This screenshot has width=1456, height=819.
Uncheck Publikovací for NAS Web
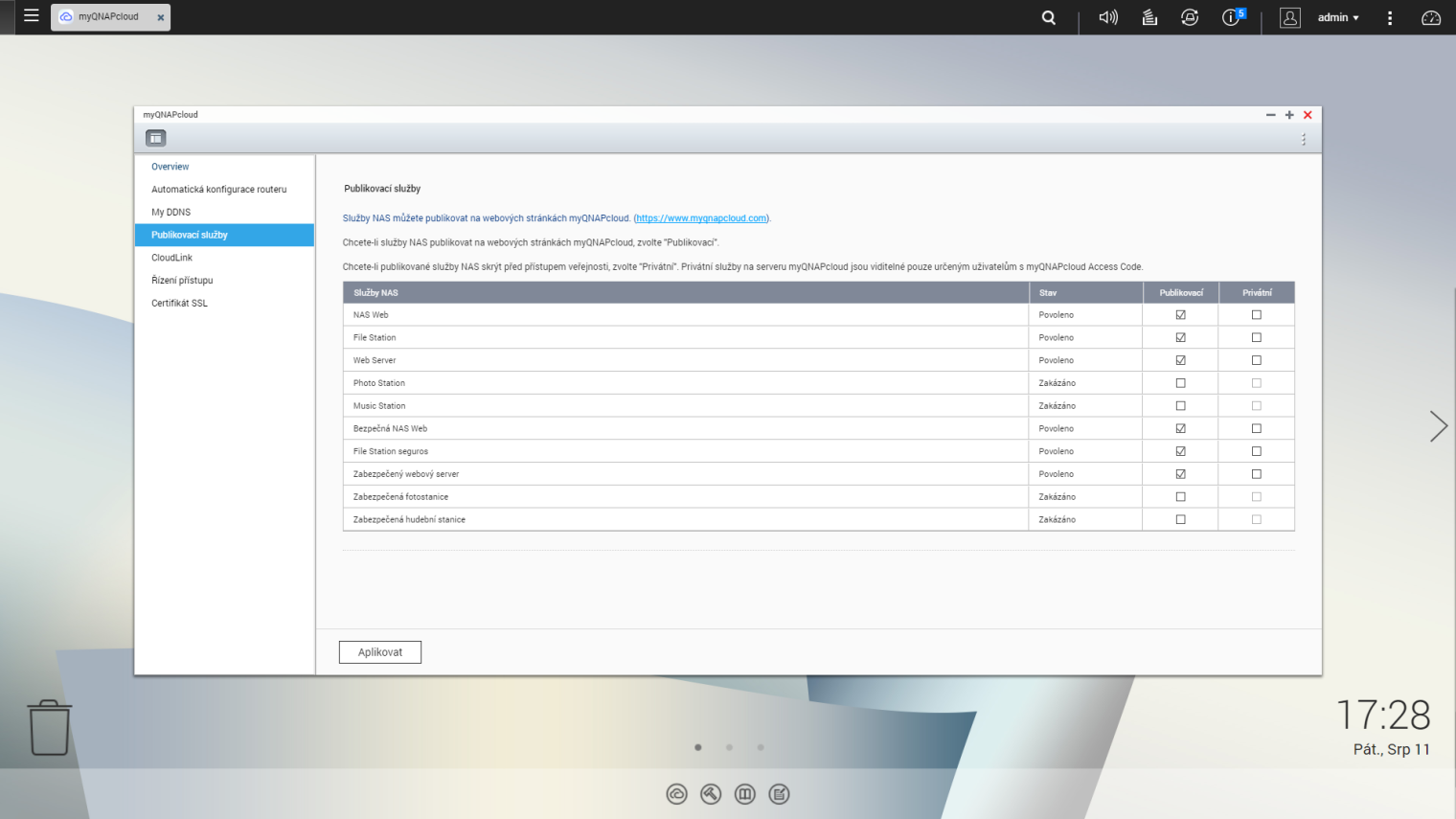[x=1180, y=315]
